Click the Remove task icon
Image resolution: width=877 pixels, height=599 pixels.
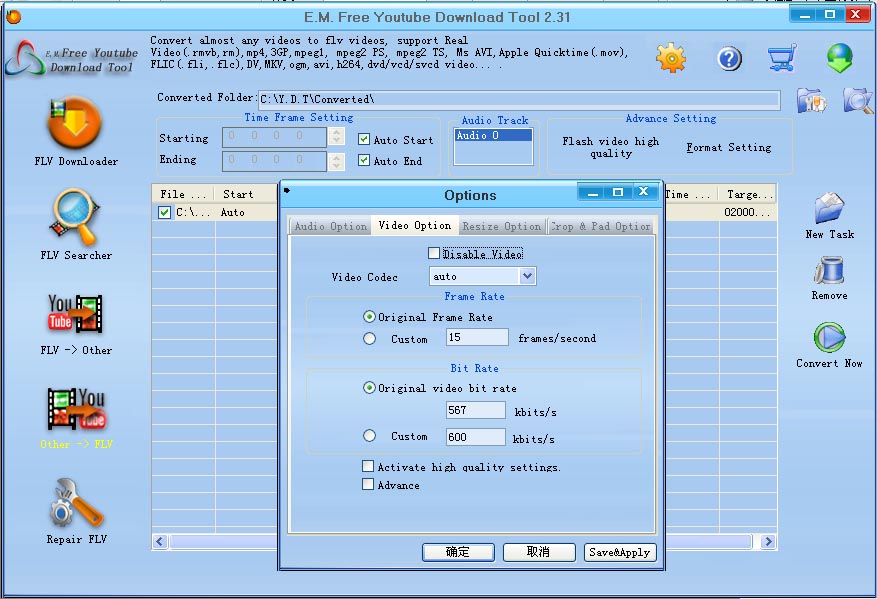click(829, 271)
